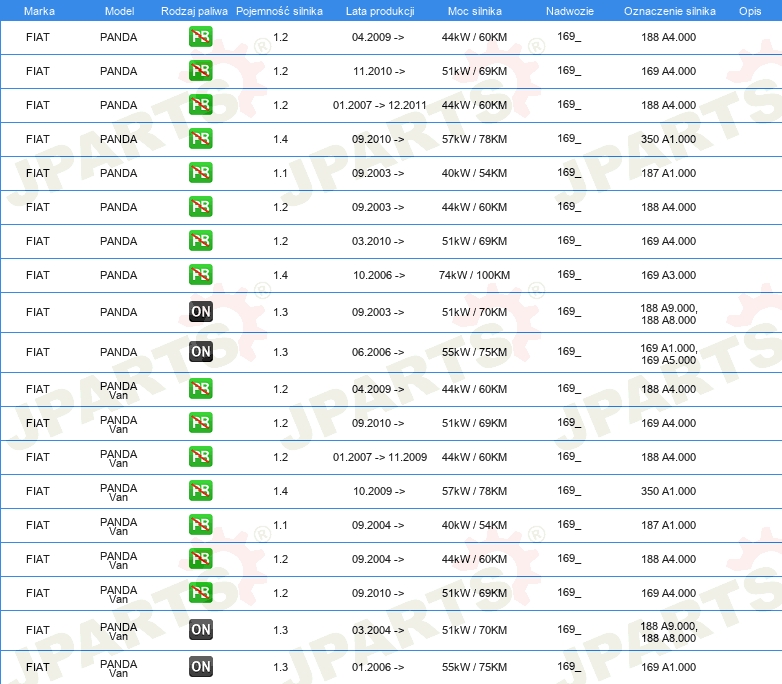Click the Pojemność silnika column header
The width and height of the screenshot is (782, 684).
[x=279, y=11]
